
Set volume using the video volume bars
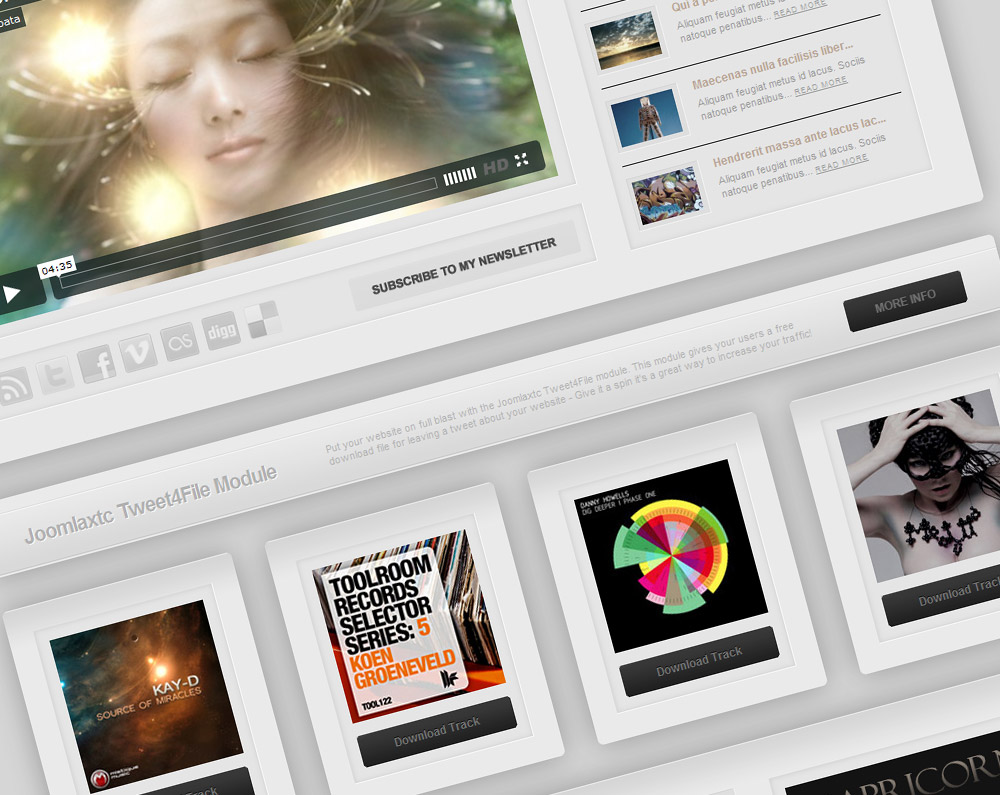tap(460, 175)
